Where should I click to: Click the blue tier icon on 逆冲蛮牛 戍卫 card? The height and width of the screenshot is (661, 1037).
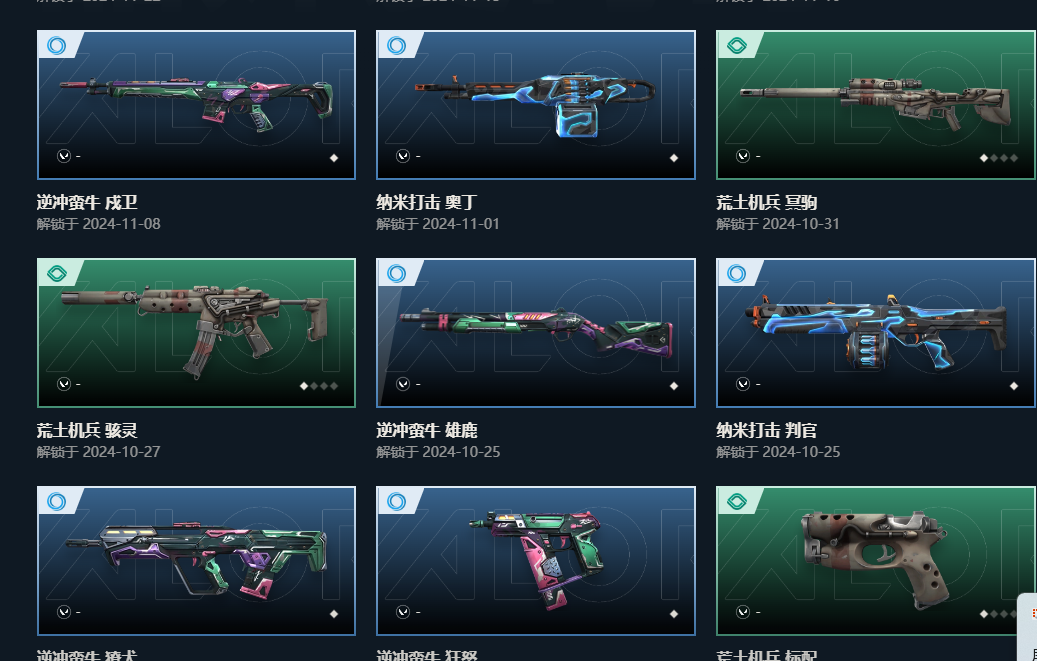(57, 46)
